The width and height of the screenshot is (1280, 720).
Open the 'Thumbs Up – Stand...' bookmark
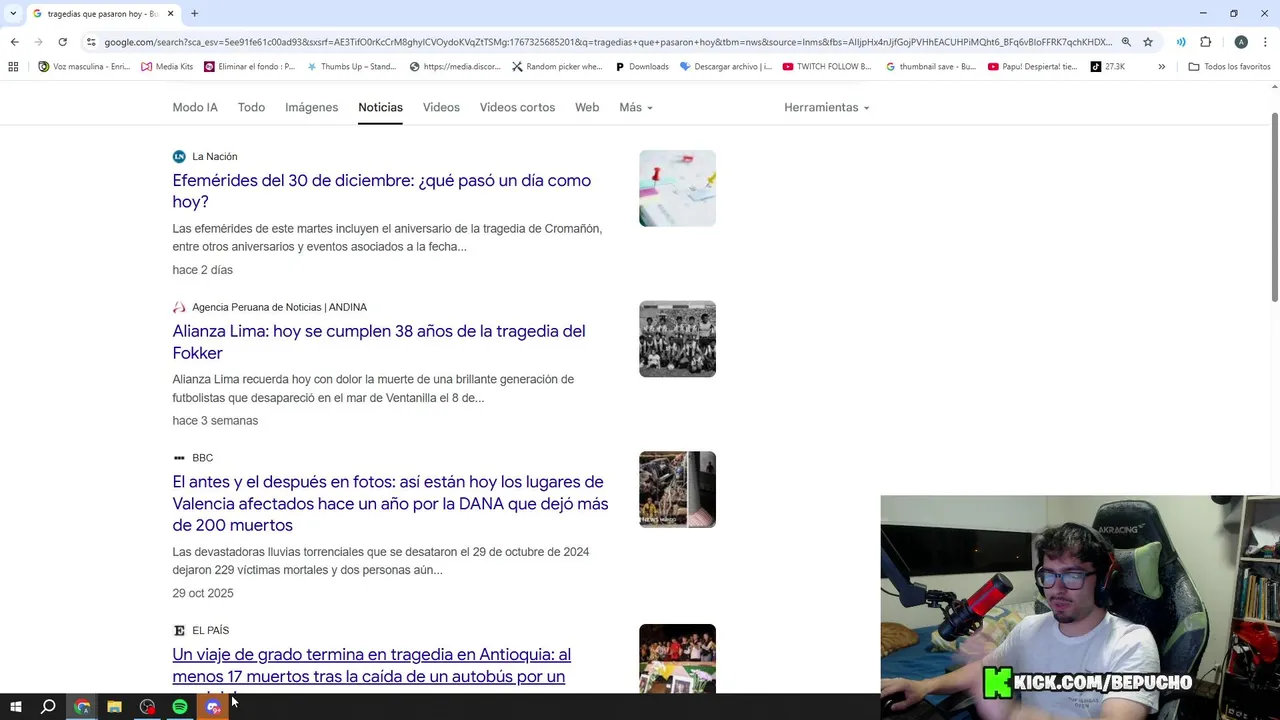[x=351, y=67]
